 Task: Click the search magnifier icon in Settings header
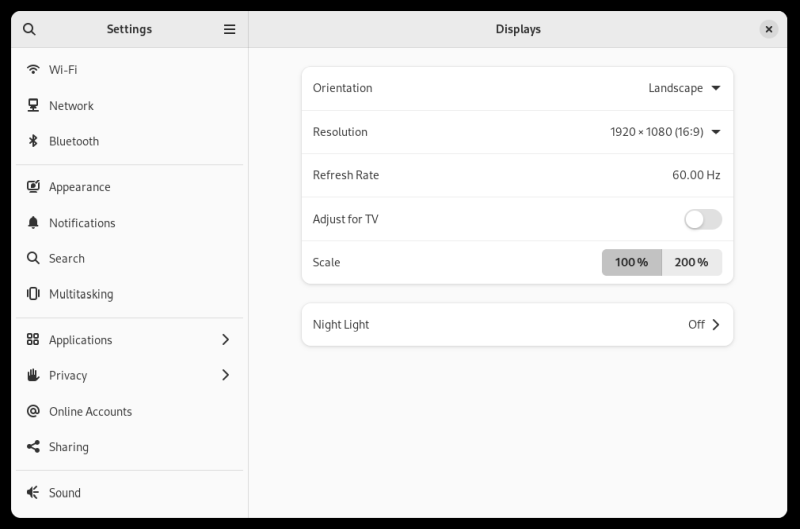coord(29,29)
